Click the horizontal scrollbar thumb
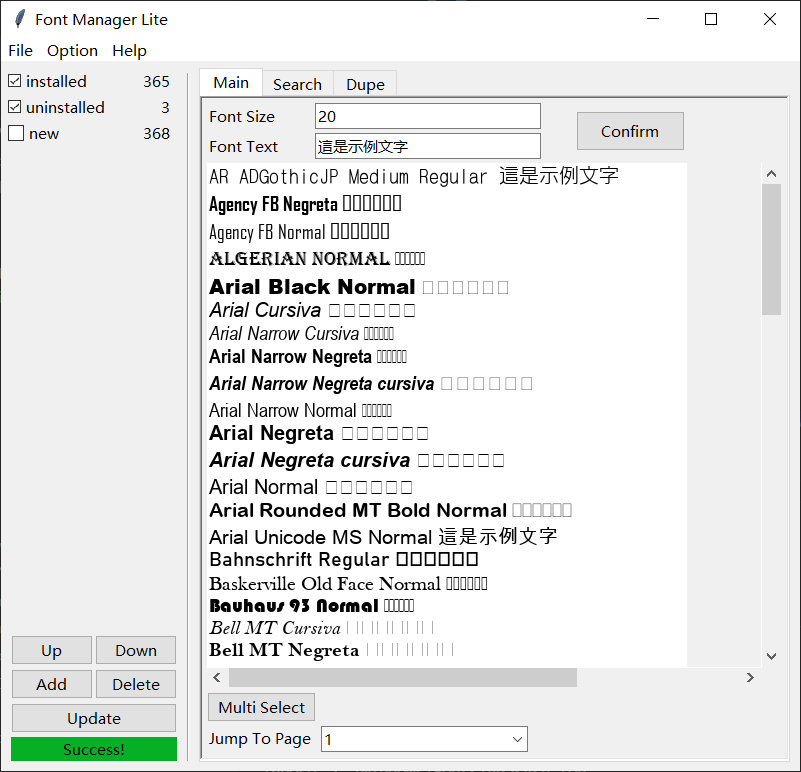Screen dimensions: 801x772 pyautogui.click(x=403, y=677)
